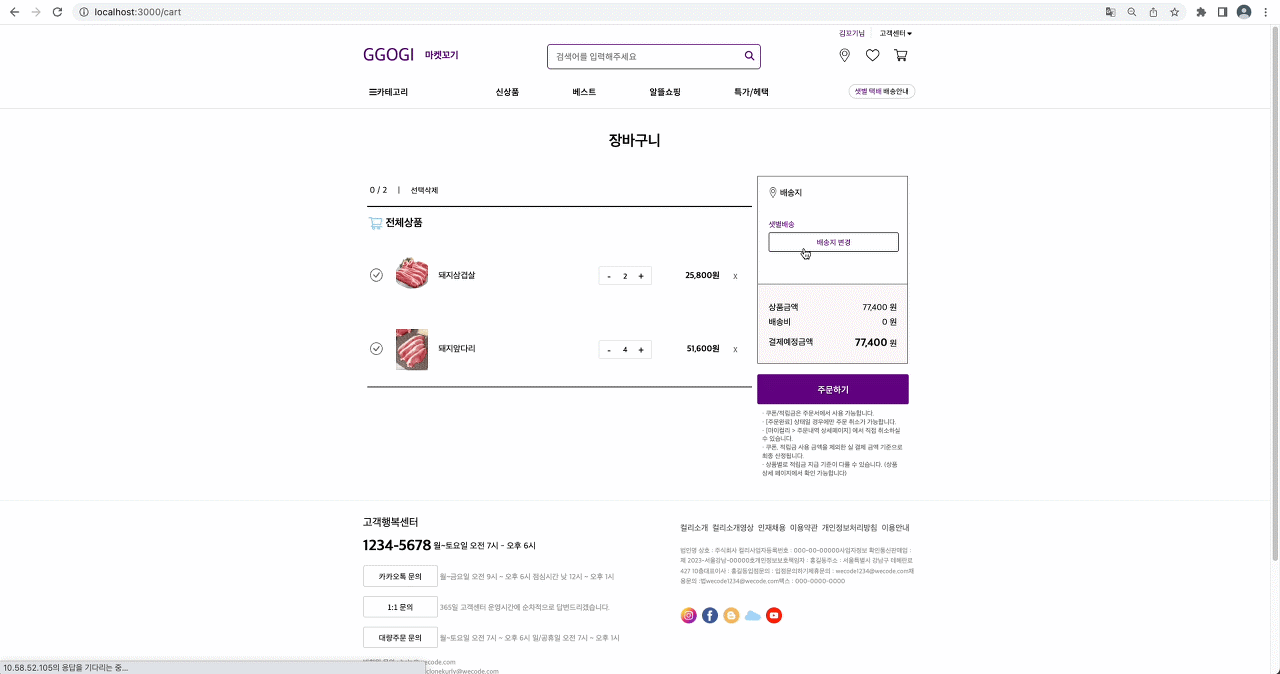Open the YouTube social icon
This screenshot has height=674, width=1280.
click(774, 615)
